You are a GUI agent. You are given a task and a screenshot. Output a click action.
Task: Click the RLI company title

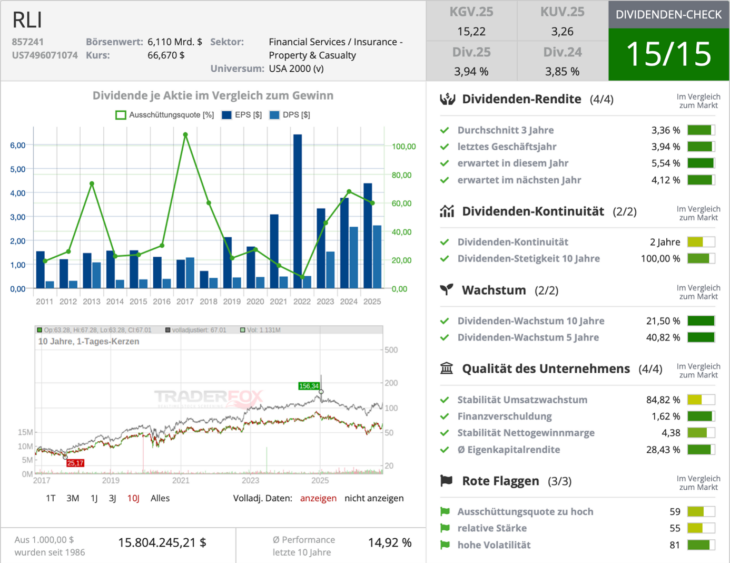(27, 20)
